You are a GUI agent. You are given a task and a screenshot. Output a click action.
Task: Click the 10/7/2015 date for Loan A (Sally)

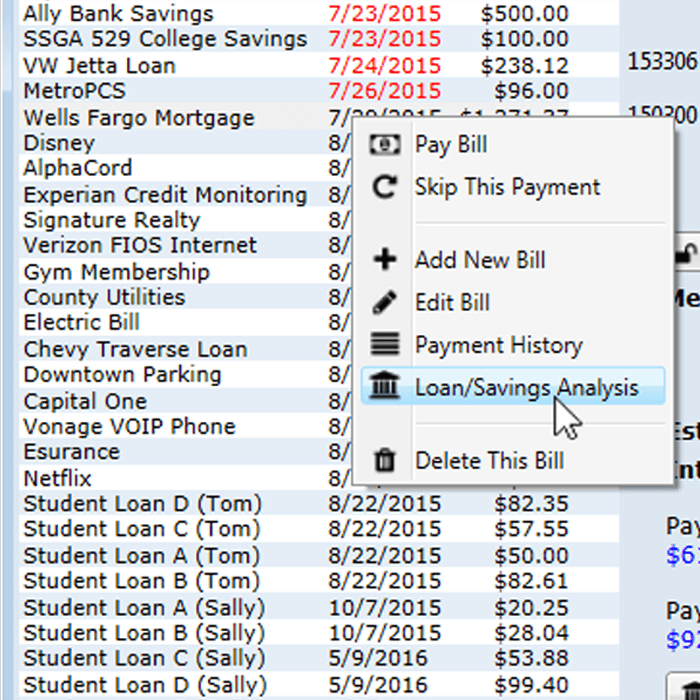pyautogui.click(x=385, y=607)
